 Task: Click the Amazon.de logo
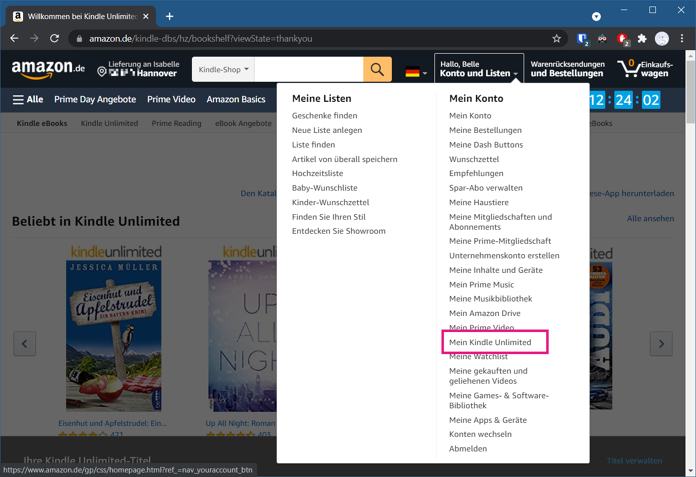pyautogui.click(x=48, y=69)
